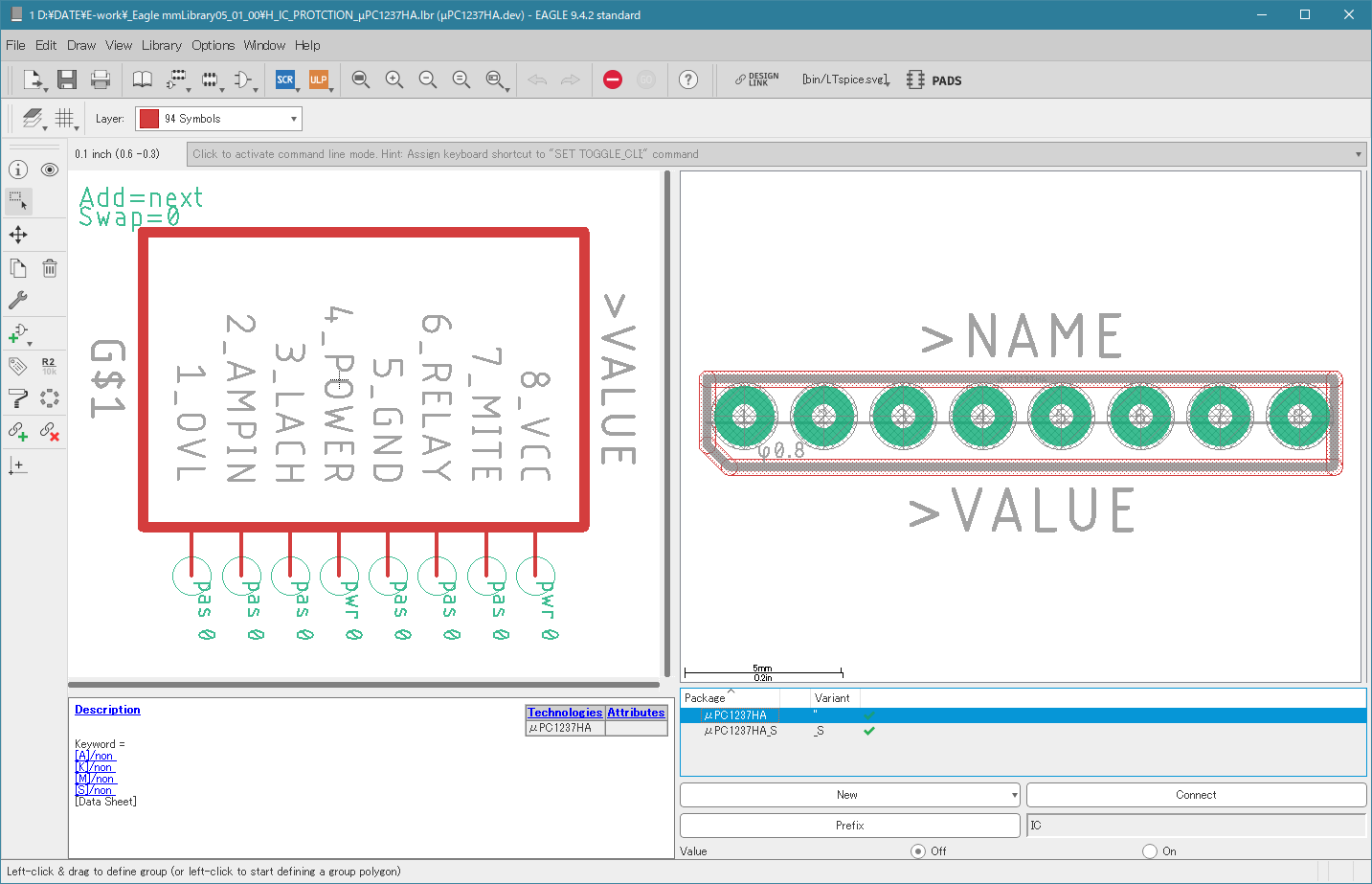Open the Edit menu

(x=46, y=45)
